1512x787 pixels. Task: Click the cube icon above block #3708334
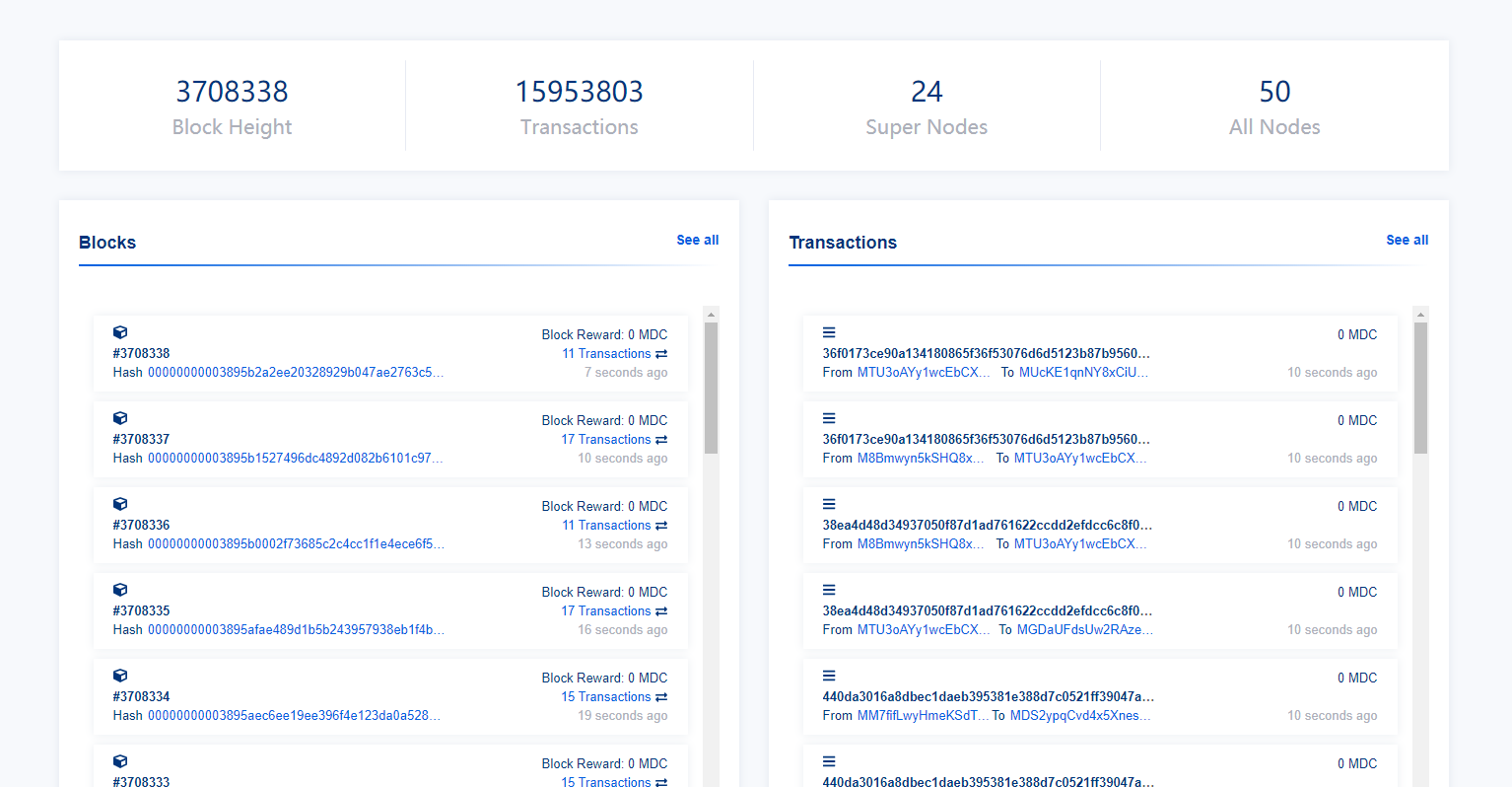120,676
